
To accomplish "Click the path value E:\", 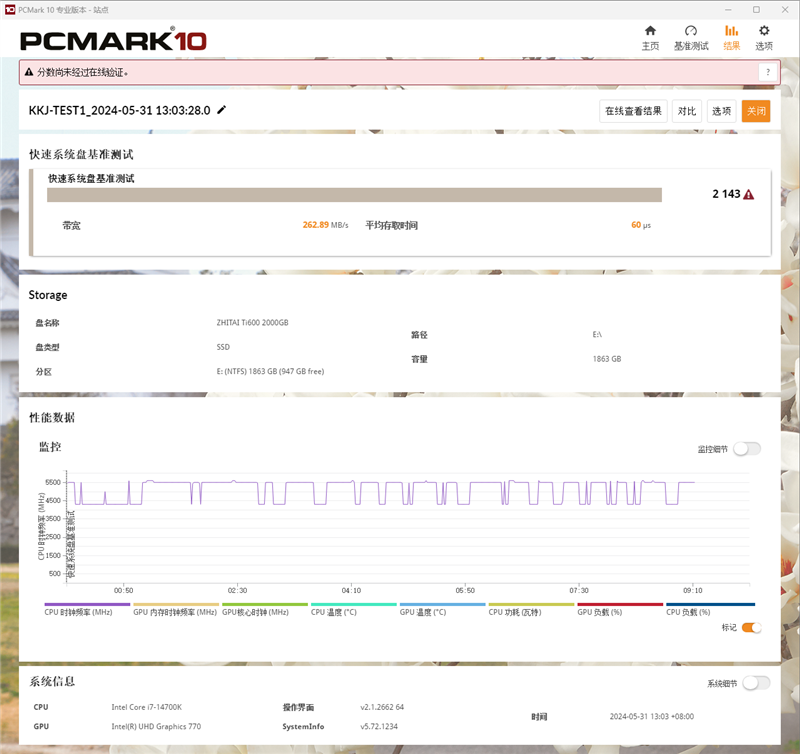I will tap(597, 335).
